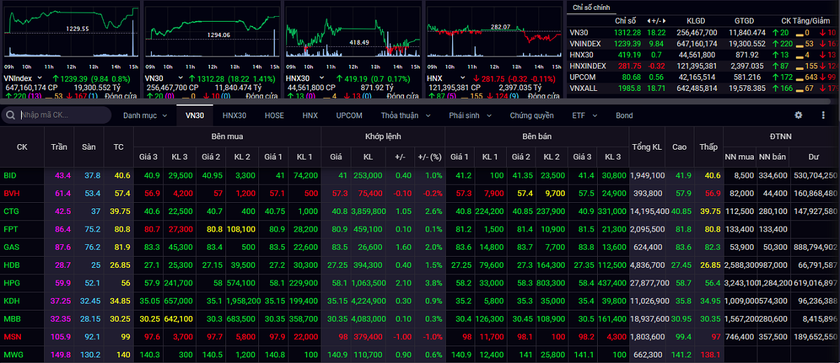Click the Nhập mã CK search field
Viewport: 840px width, 363px height.
pyautogui.click(x=59, y=115)
